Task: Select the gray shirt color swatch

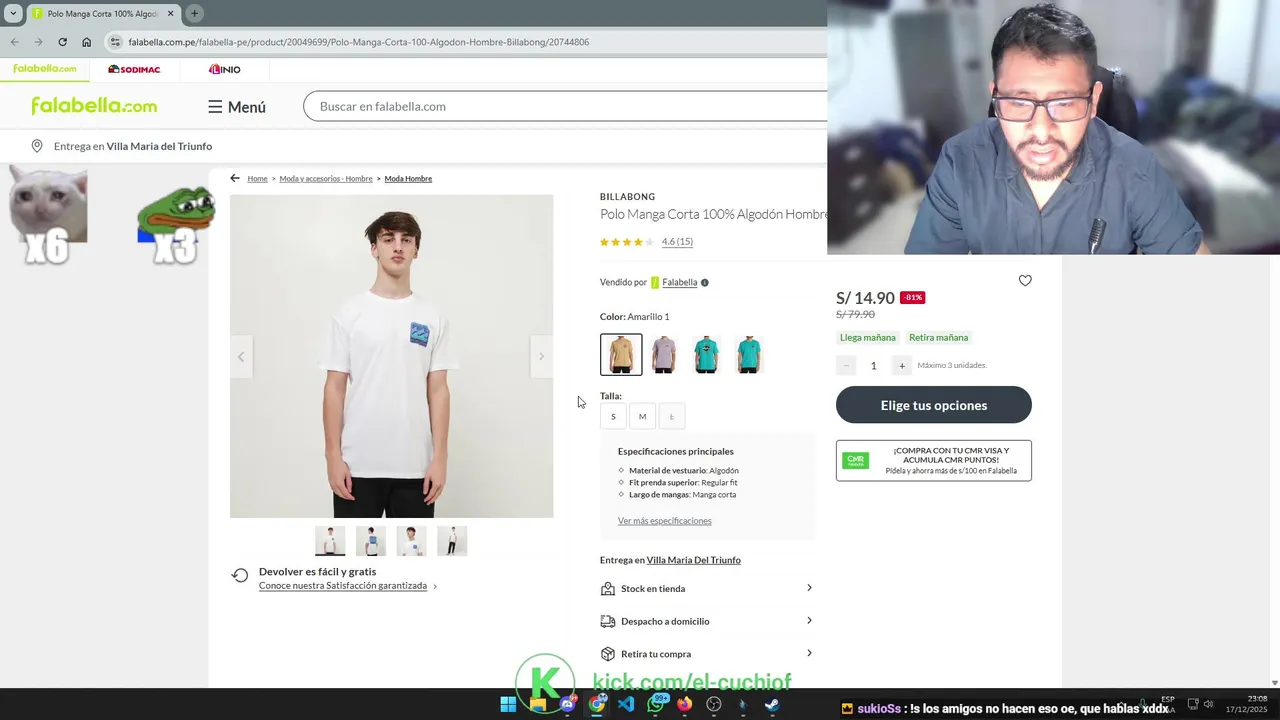Action: tap(664, 355)
